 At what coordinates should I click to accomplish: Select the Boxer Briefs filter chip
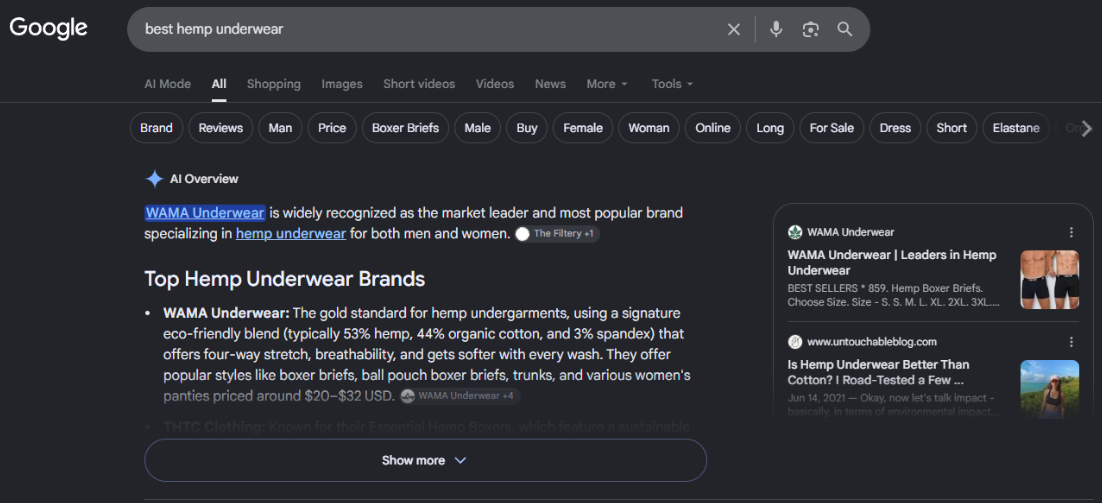406,128
